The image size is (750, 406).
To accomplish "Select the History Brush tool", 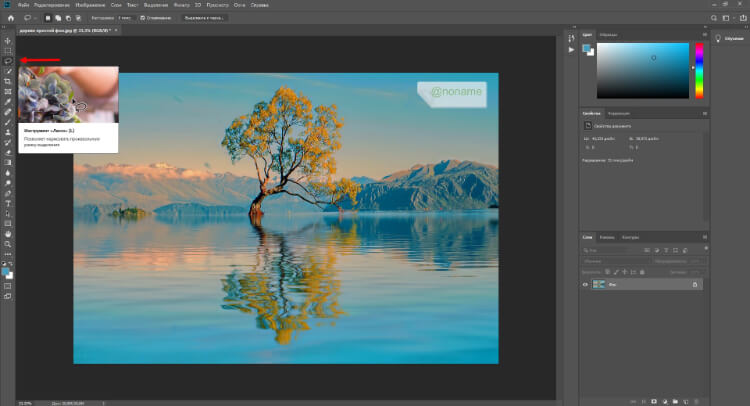I will point(8,143).
